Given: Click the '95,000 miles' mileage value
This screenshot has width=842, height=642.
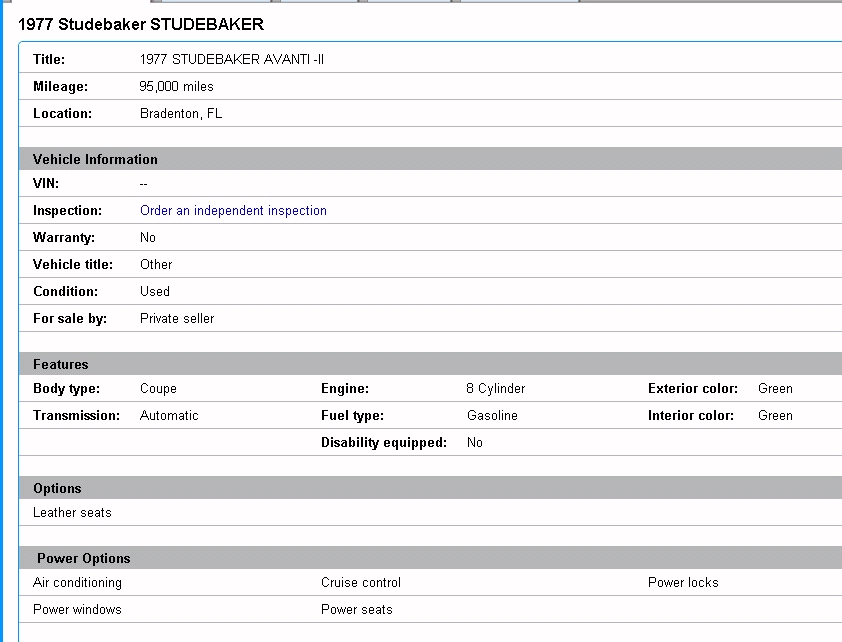Looking at the screenshot, I should 176,86.
